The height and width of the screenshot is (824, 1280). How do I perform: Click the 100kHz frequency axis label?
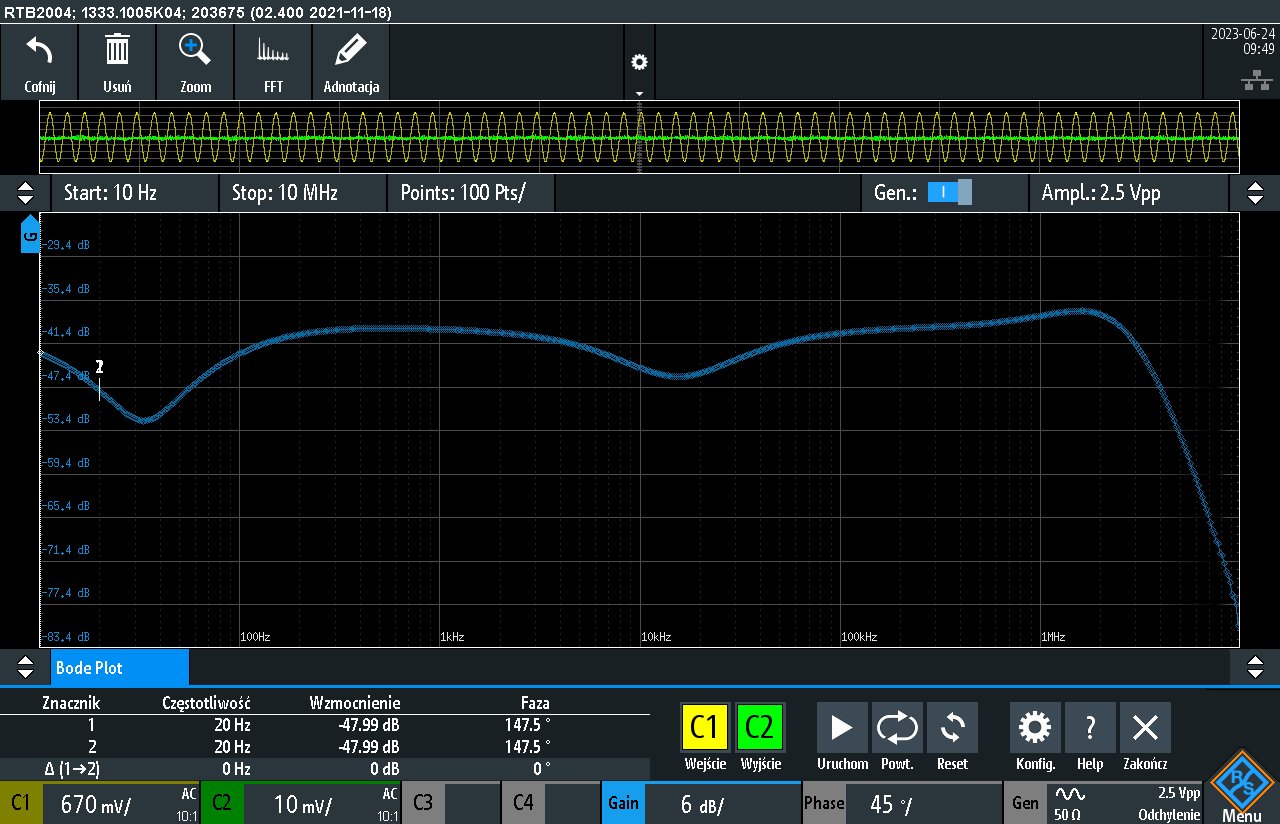pyautogui.click(x=860, y=637)
